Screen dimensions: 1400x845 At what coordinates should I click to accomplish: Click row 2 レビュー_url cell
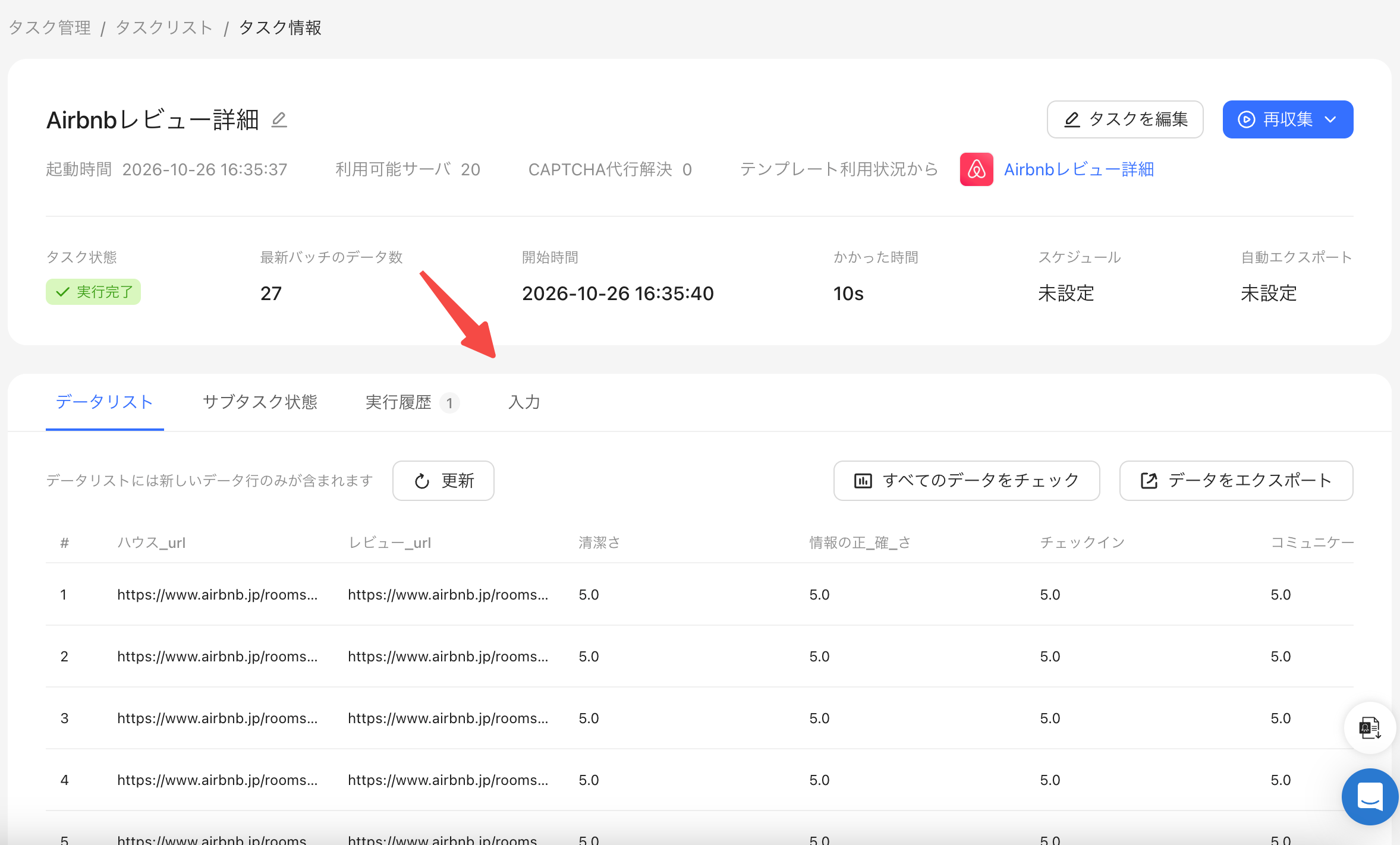[x=448, y=657]
